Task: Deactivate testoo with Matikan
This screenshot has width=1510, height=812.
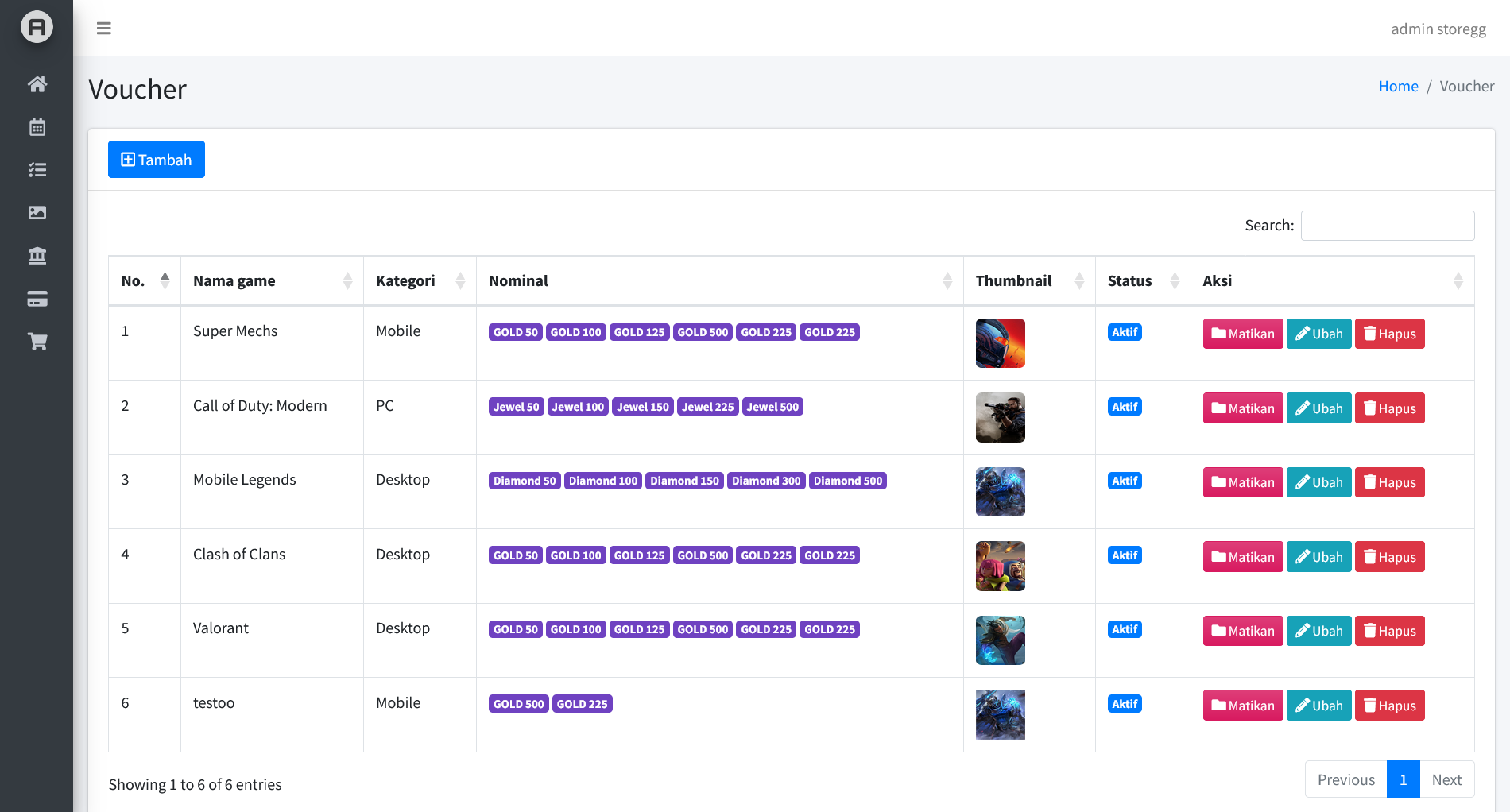Action: click(1243, 706)
